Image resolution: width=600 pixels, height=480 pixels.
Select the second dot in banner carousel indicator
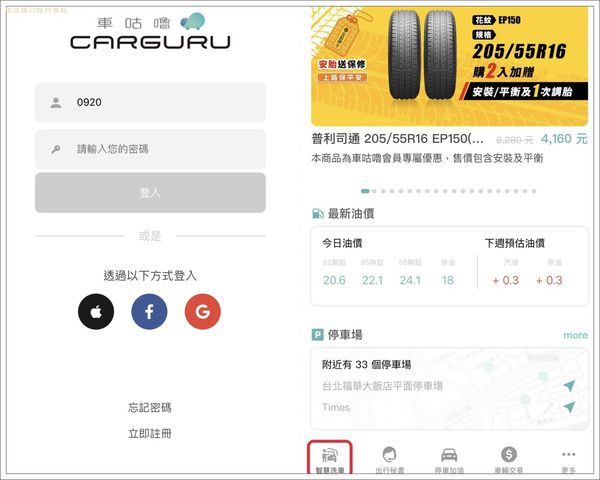pos(374,191)
